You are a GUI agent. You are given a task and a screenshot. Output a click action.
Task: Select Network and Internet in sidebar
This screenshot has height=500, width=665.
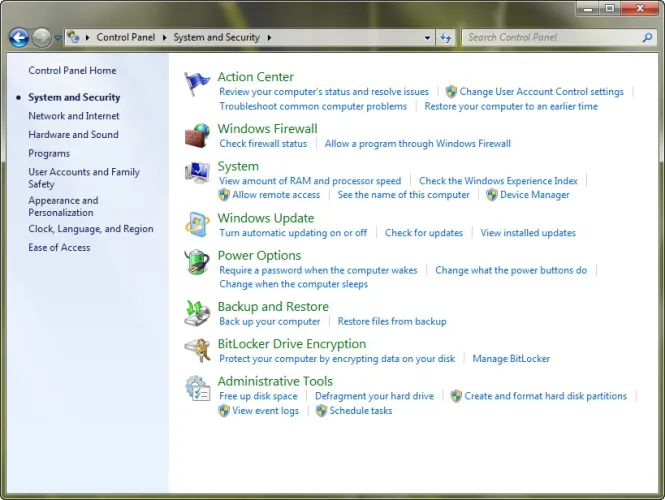(74, 116)
